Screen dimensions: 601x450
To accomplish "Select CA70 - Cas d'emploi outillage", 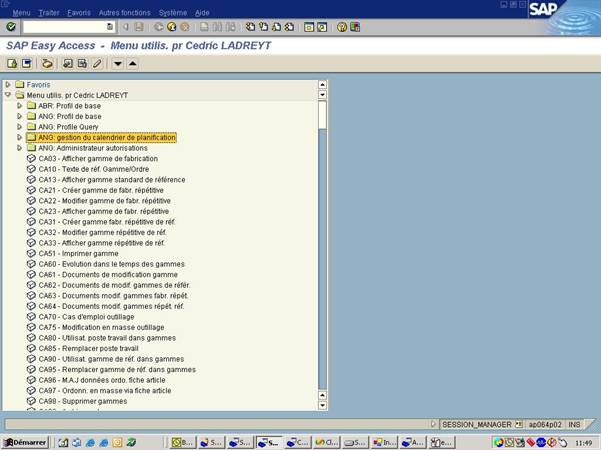I will coord(86,317).
